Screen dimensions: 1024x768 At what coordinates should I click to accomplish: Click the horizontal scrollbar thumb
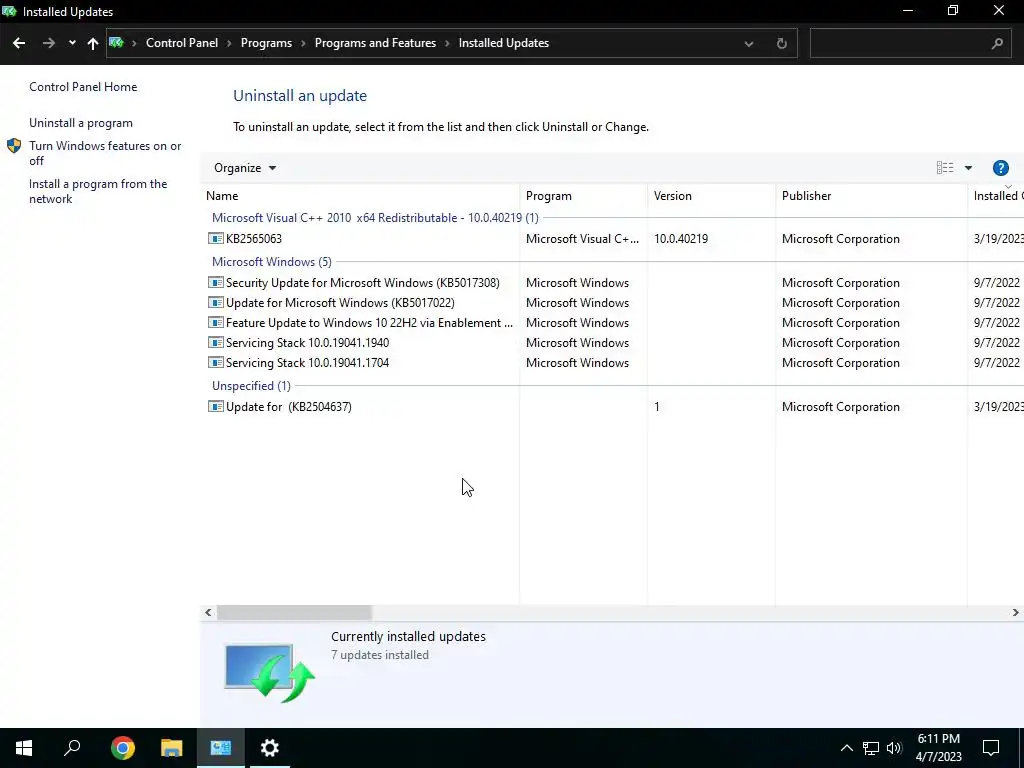295,613
